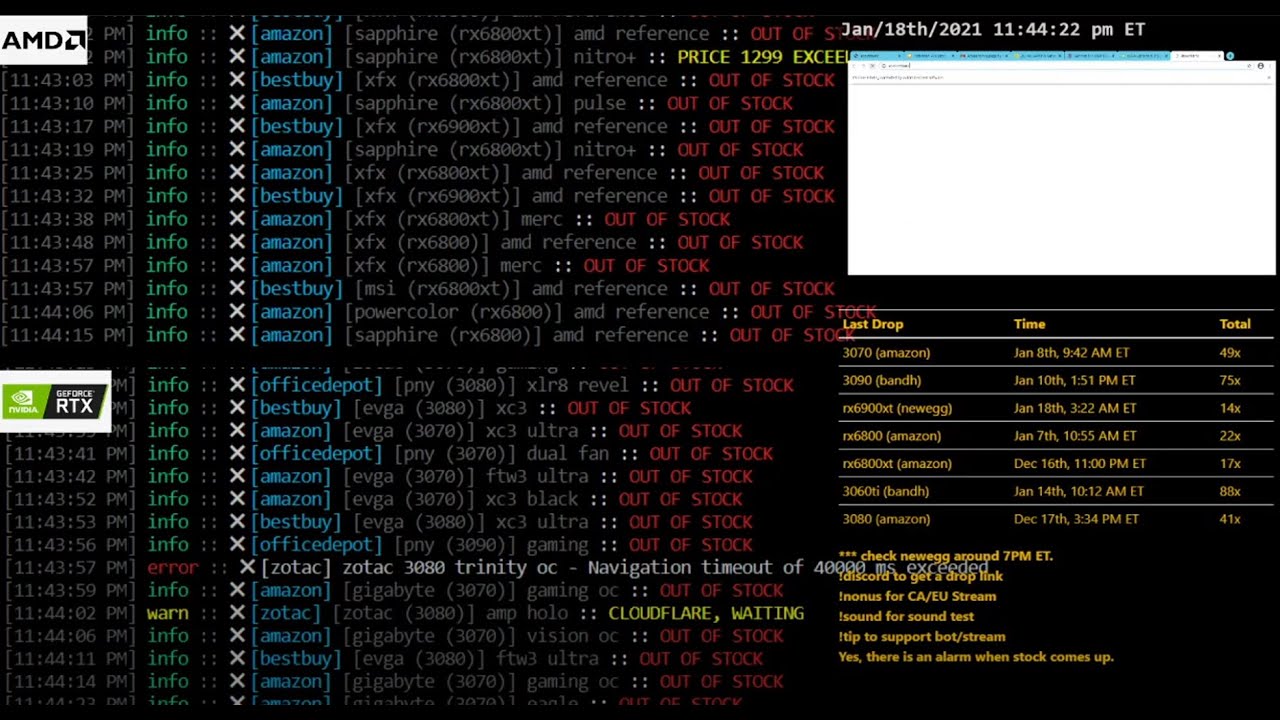The height and width of the screenshot is (720, 1280).
Task: Click the 'Time' column header
Action: click(1029, 324)
